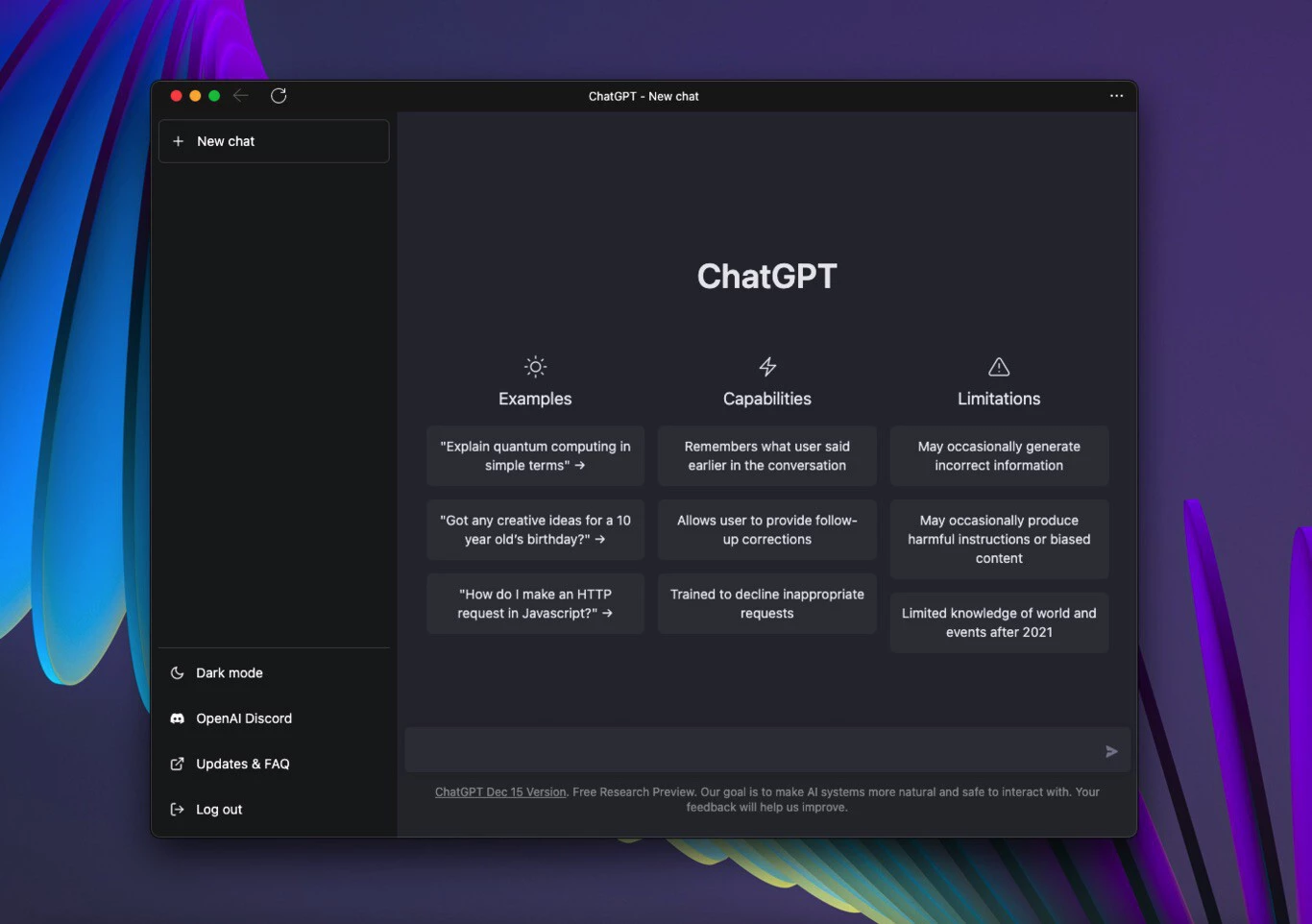Viewport: 1312px width, 924px height.
Task: Open Updates & FAQ in the sidebar
Action: coord(242,765)
